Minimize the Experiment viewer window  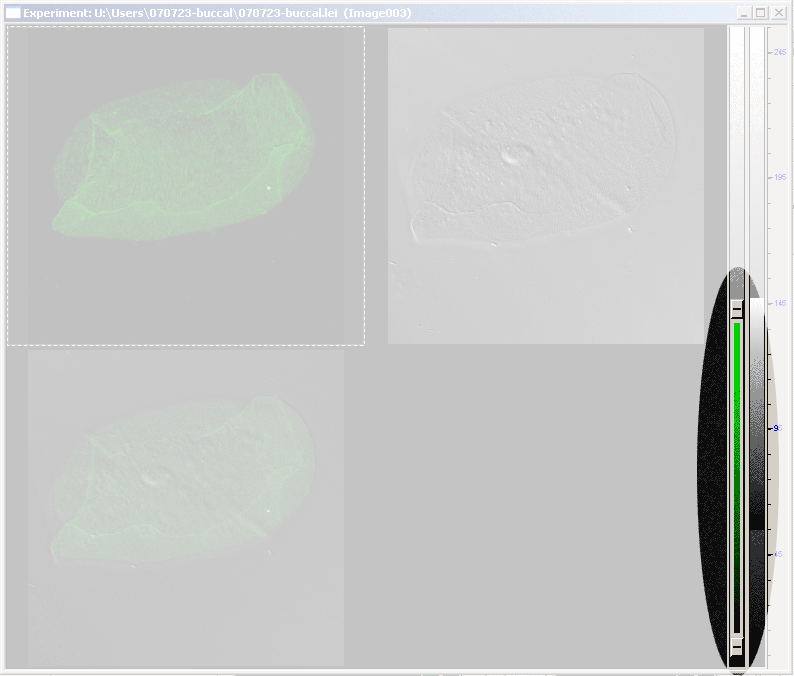(x=744, y=13)
